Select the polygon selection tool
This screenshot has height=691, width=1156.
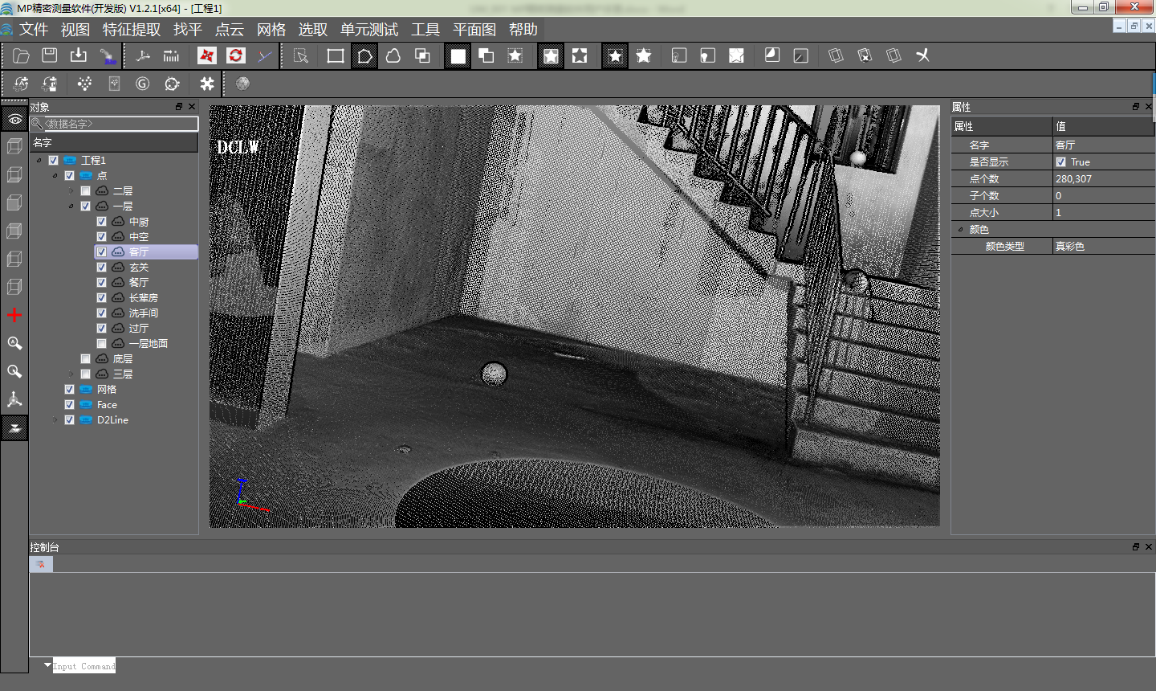coord(365,56)
